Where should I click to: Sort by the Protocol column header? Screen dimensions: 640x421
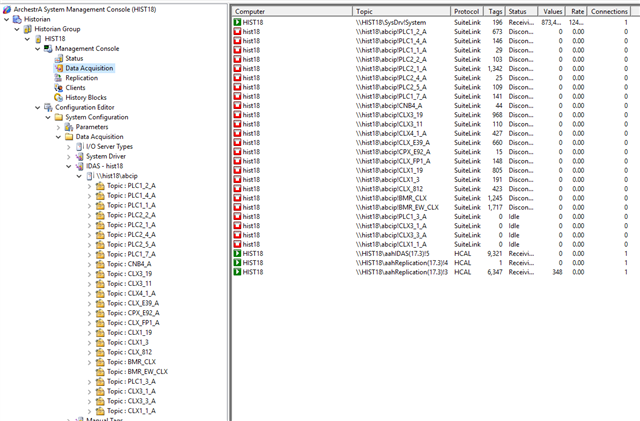[467, 11]
